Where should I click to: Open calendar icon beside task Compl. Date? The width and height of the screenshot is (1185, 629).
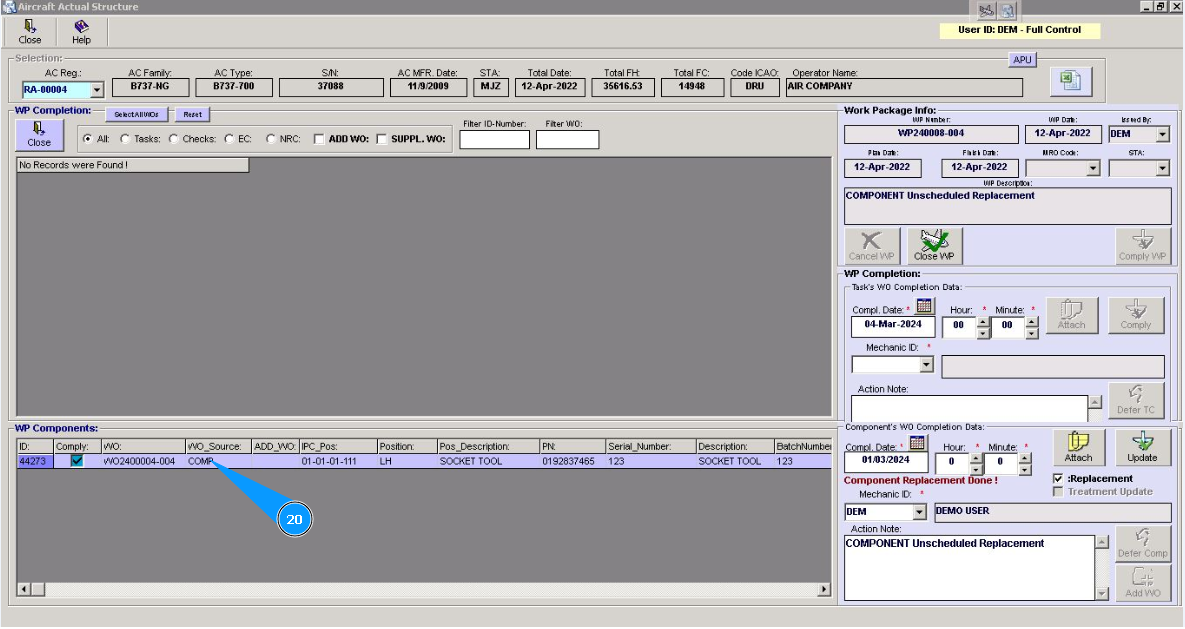[x=924, y=307]
